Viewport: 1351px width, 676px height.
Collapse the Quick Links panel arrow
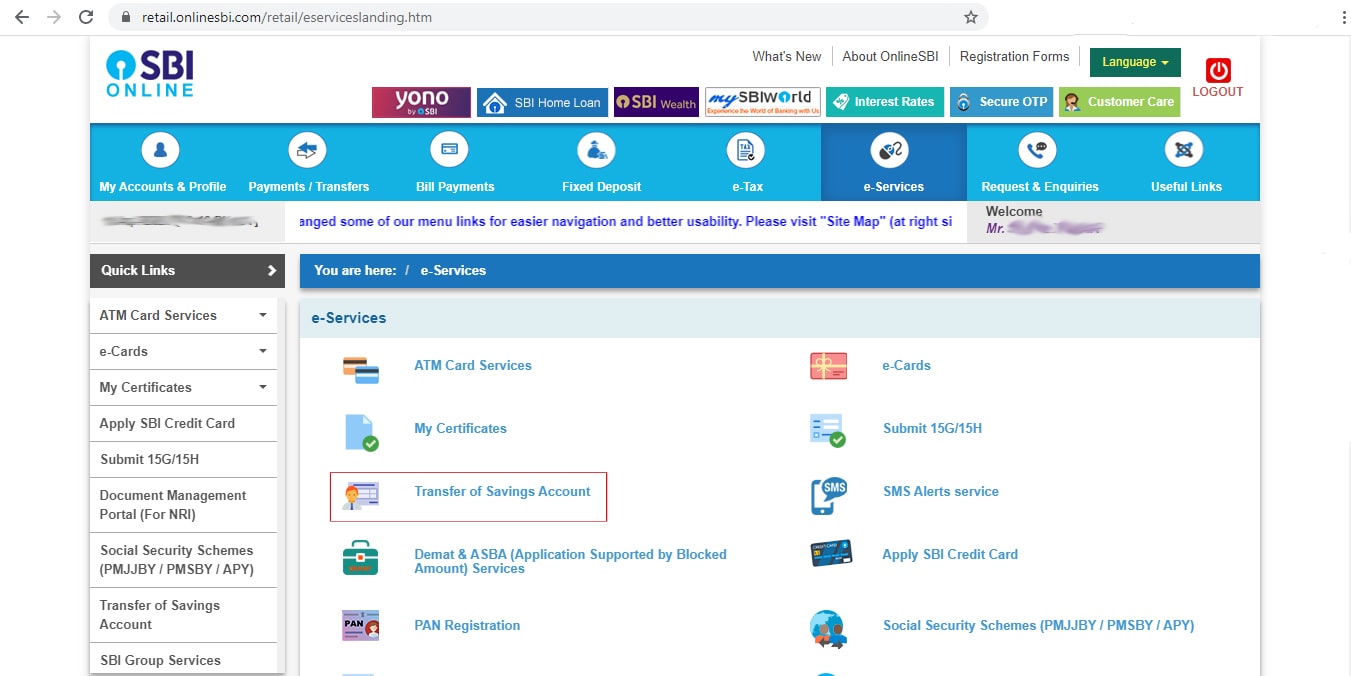pyautogui.click(x=271, y=270)
